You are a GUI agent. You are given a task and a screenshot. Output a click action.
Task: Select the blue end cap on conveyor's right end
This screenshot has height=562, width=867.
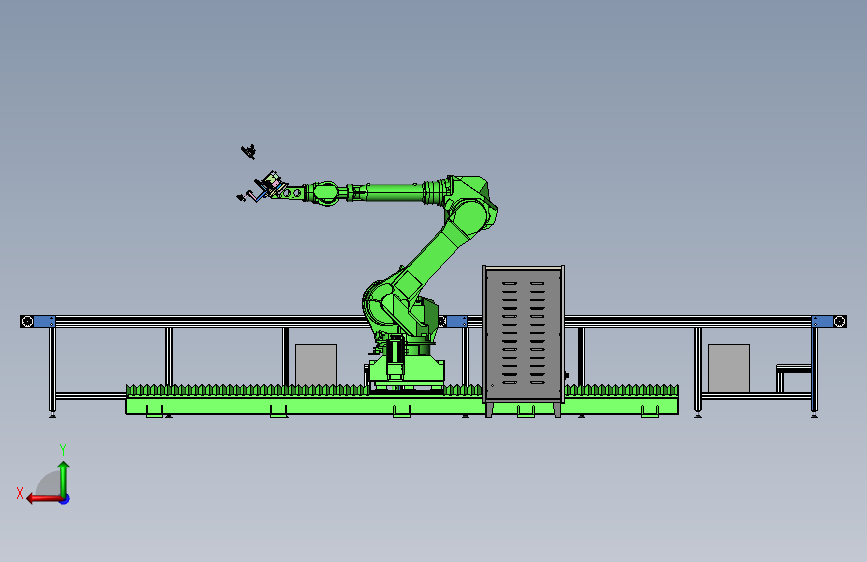tap(822, 321)
